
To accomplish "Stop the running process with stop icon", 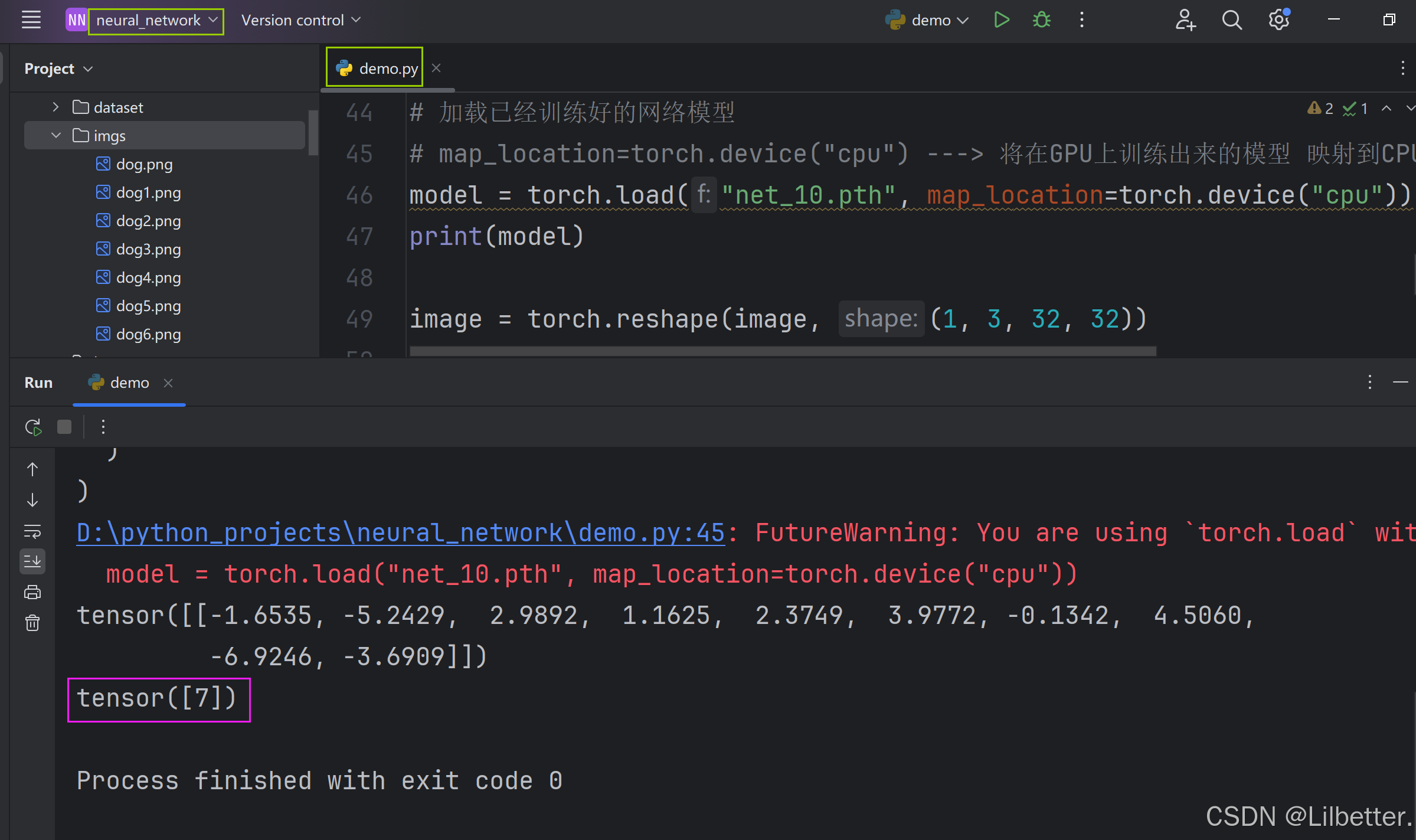I will tap(64, 427).
